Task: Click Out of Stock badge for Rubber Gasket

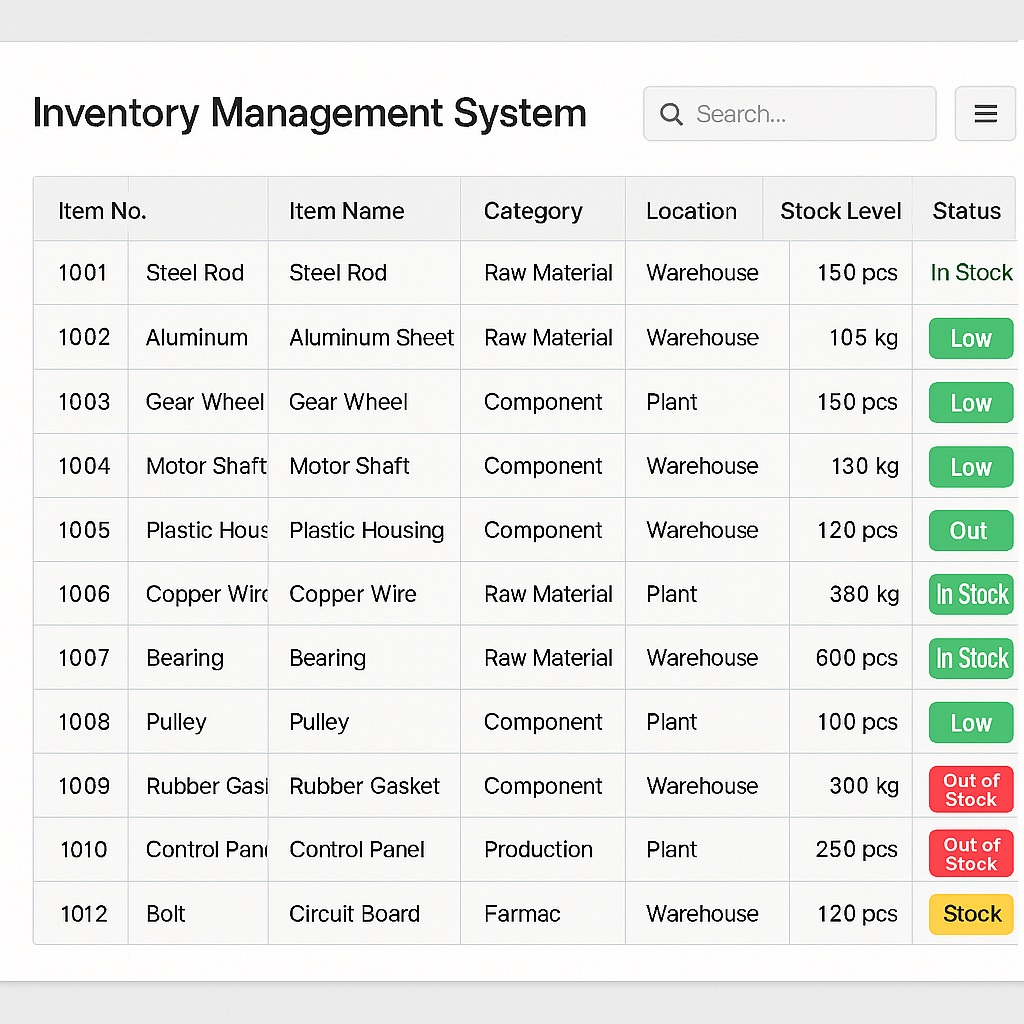Action: [970, 788]
